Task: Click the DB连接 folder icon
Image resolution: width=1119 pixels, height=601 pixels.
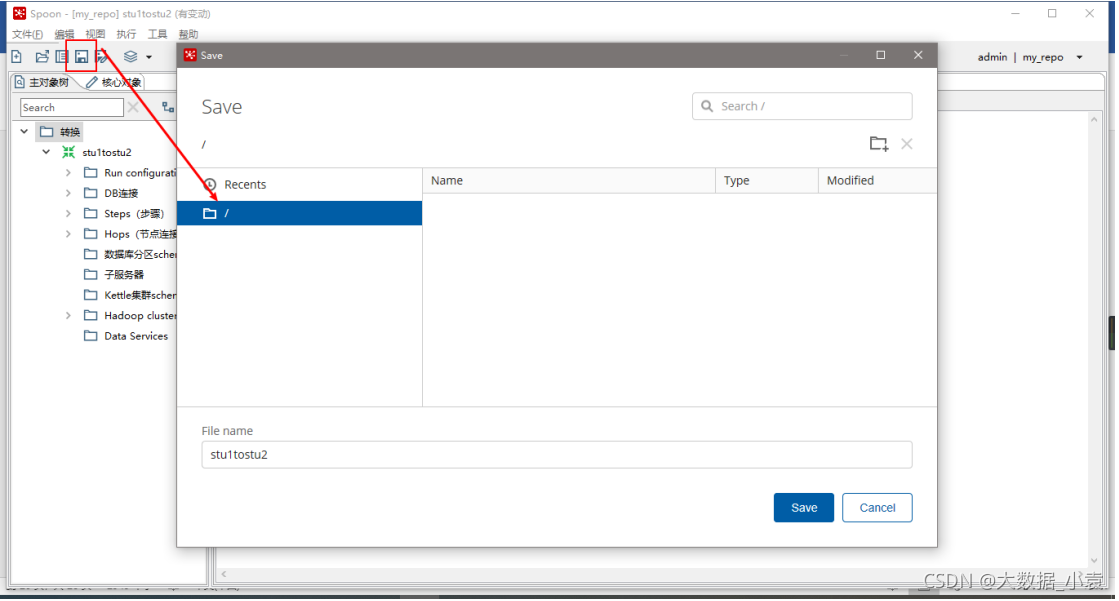Action: [x=91, y=193]
